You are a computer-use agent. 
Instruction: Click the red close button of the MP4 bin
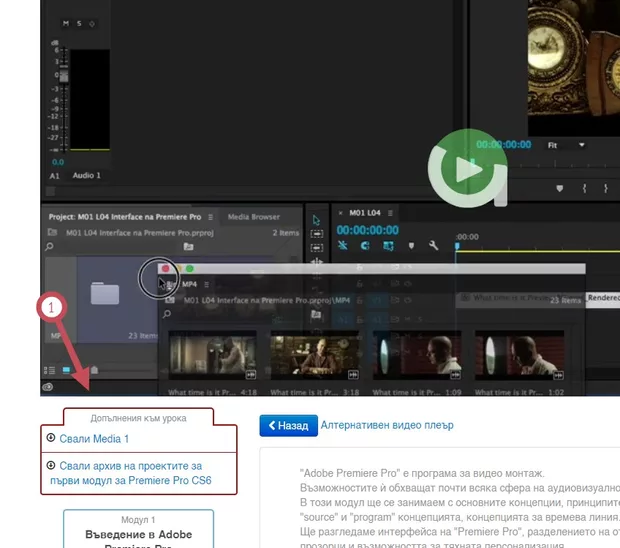tap(166, 269)
